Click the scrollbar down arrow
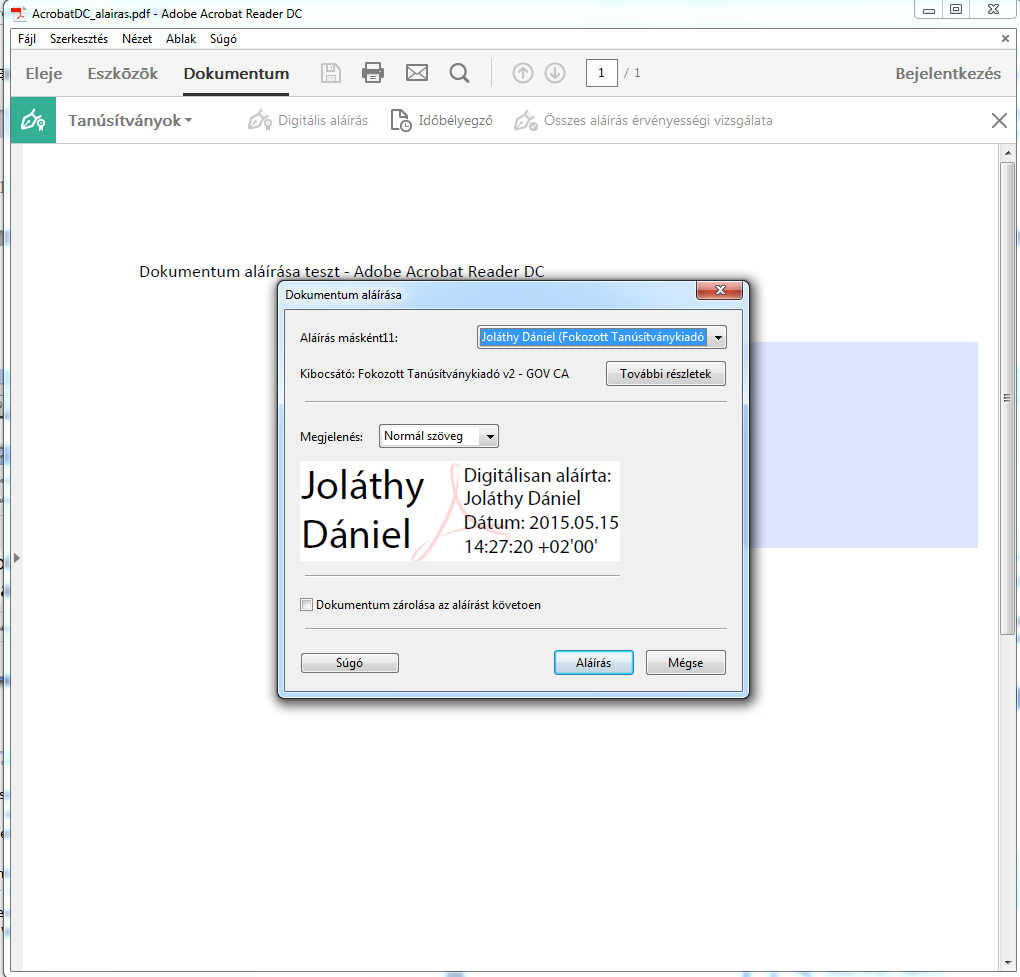This screenshot has width=1020, height=977. point(1008,962)
